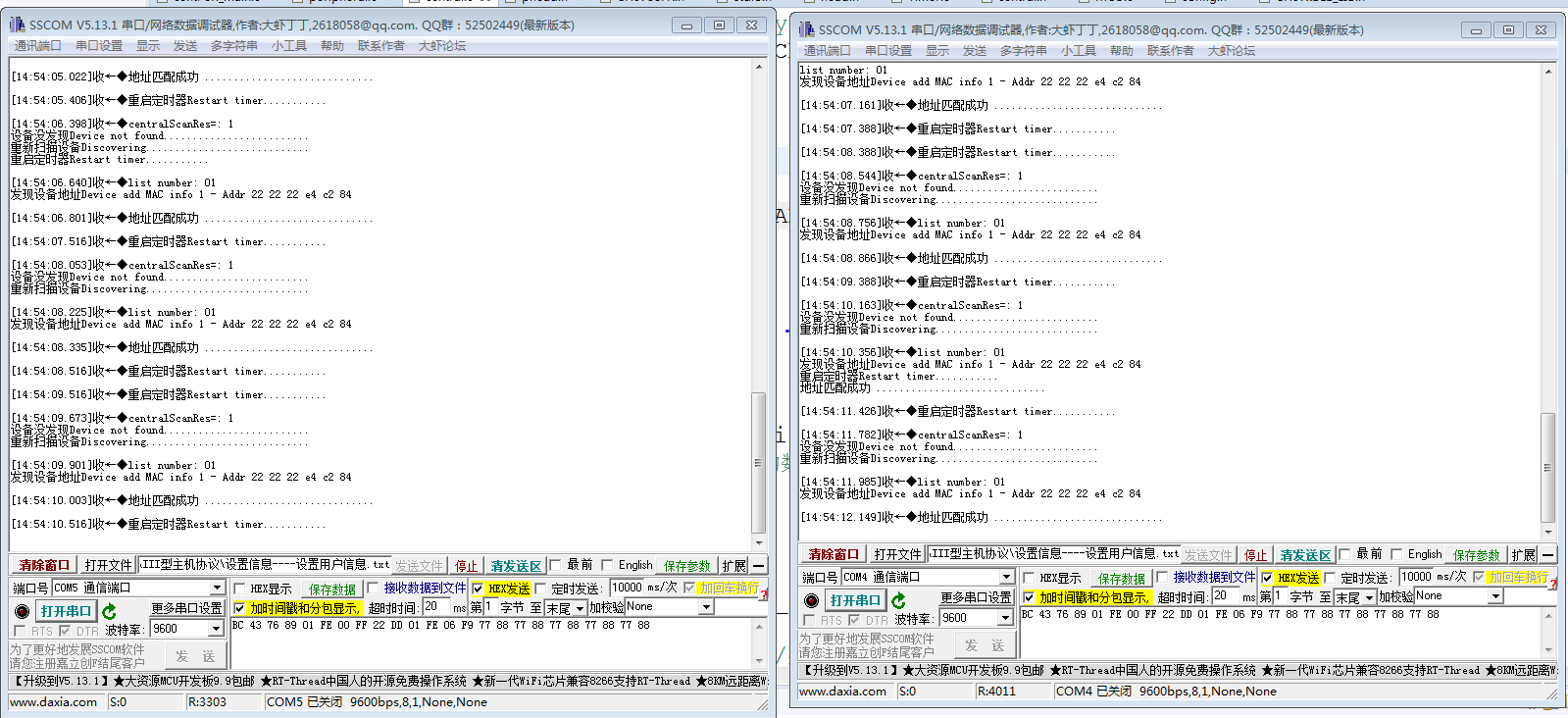Click 打开串口 button in COM5 window
Screen dimensions: 1568x718
(x=66, y=611)
